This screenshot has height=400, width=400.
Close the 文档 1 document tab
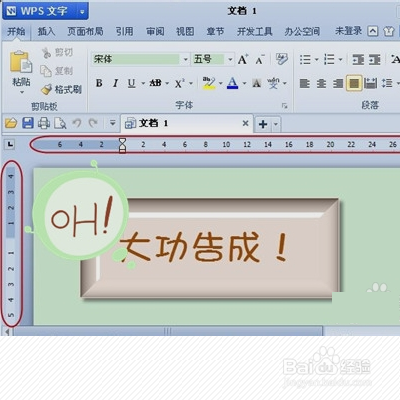(245, 123)
